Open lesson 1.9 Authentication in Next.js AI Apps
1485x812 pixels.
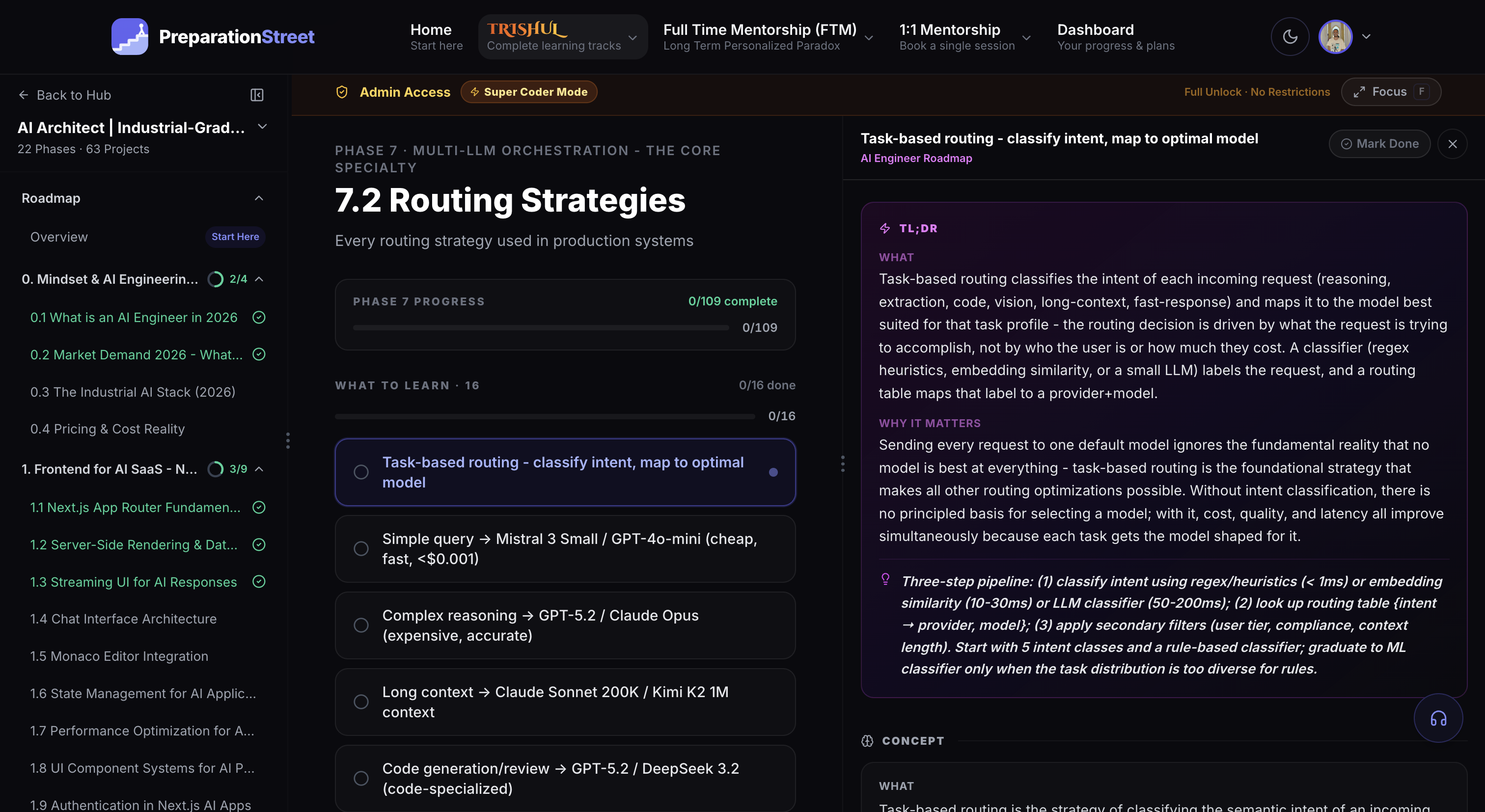(140, 805)
